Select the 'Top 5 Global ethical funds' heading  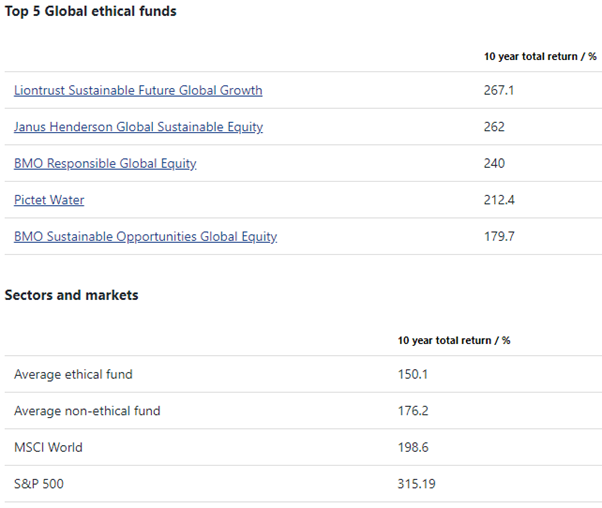coord(91,11)
